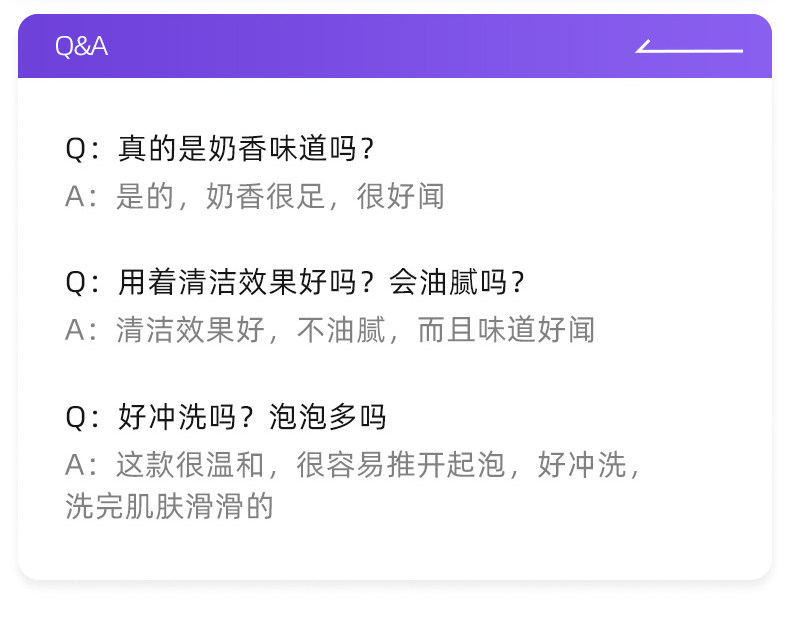Click the A: label before 清洁效果好

[x=82, y=330]
